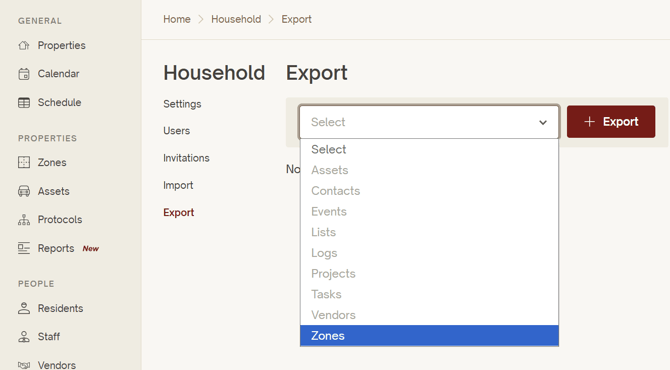Click the Calendar icon in sidebar
Viewport: 670px width, 370px height.
[24, 74]
